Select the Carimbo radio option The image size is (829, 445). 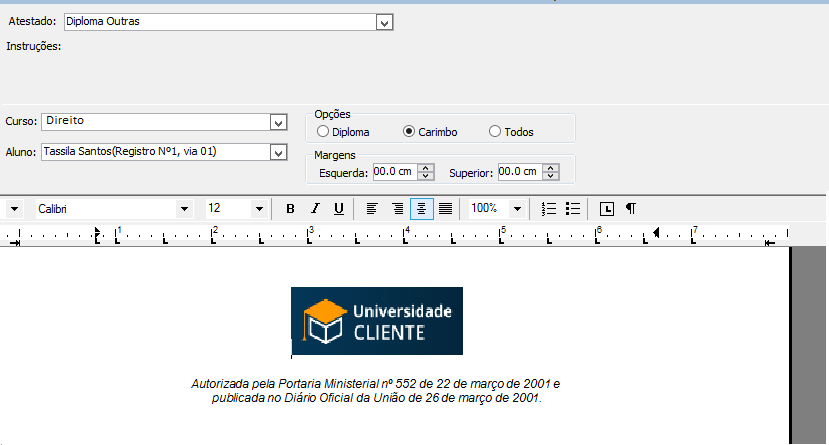tap(409, 132)
